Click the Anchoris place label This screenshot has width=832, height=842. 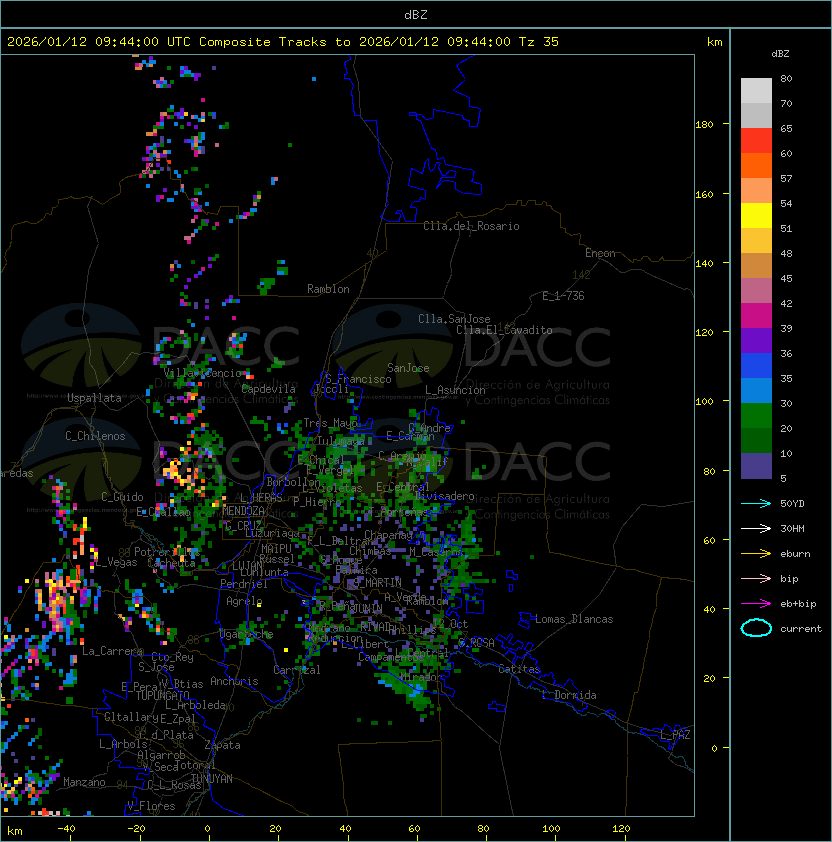tap(234, 681)
